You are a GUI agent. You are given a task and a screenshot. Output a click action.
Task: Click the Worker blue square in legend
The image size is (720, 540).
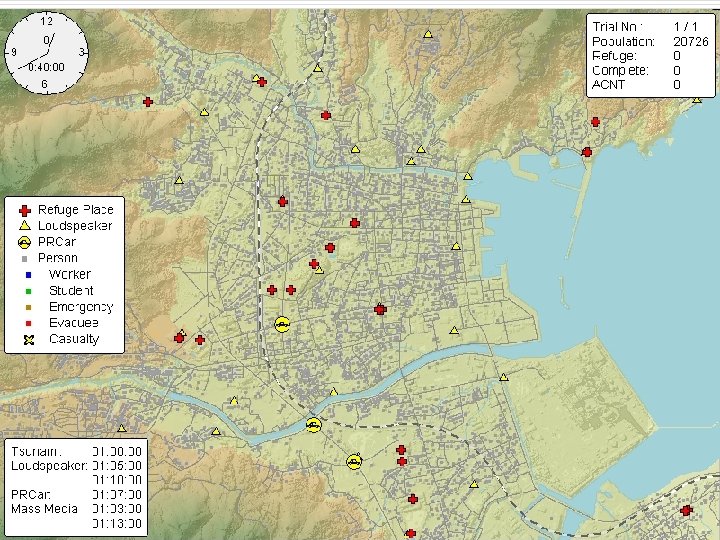(x=28, y=275)
